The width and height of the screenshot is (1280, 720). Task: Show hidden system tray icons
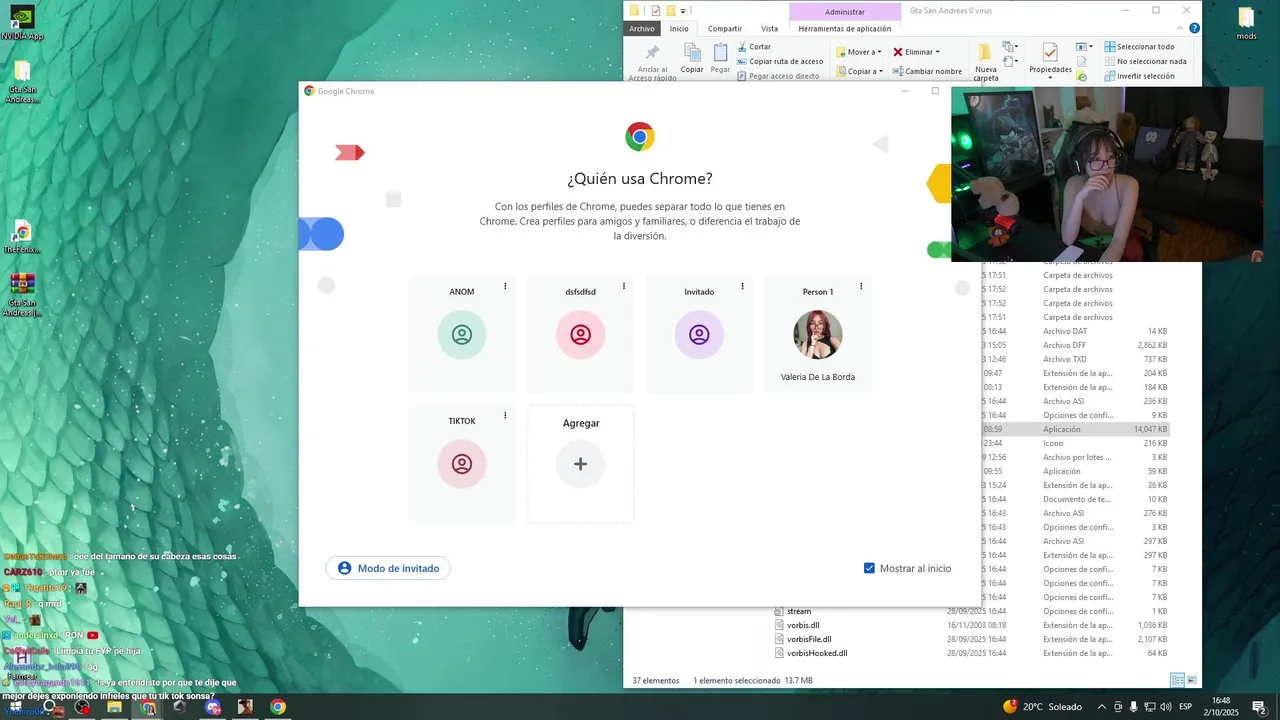pyautogui.click(x=1102, y=707)
